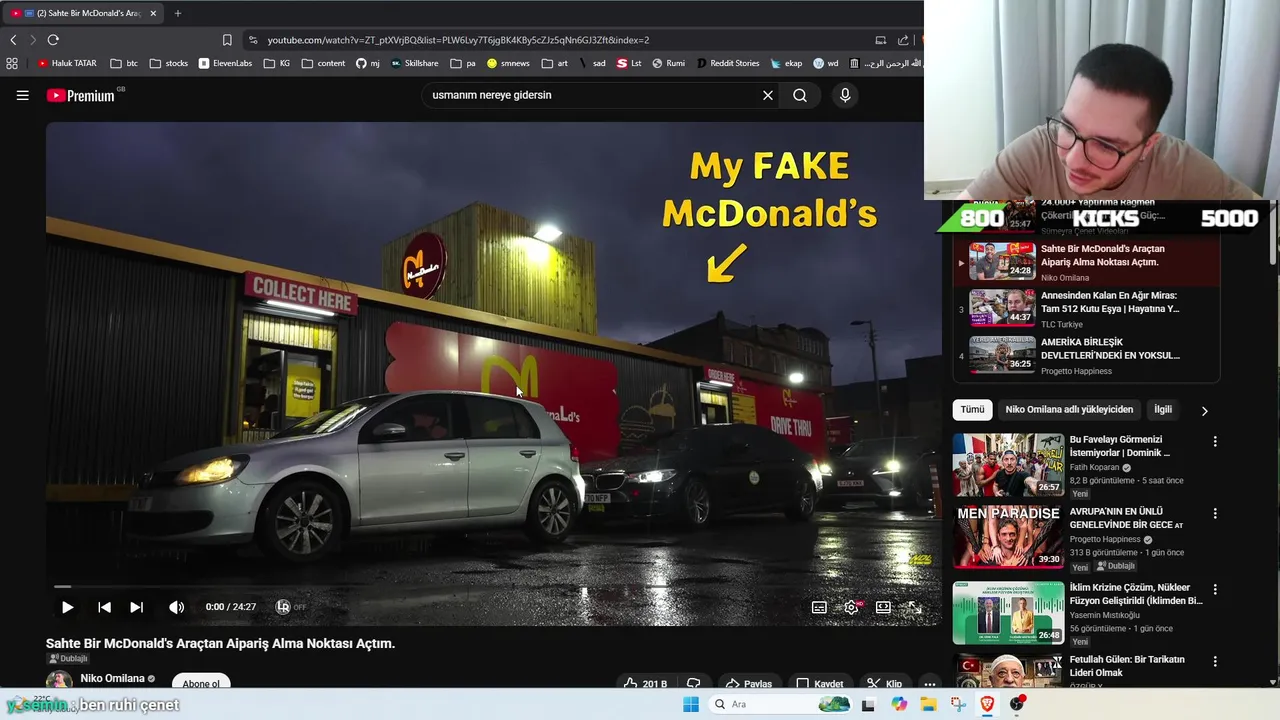Mute the video volume speaker
This screenshot has width=1280, height=720.
click(x=176, y=607)
